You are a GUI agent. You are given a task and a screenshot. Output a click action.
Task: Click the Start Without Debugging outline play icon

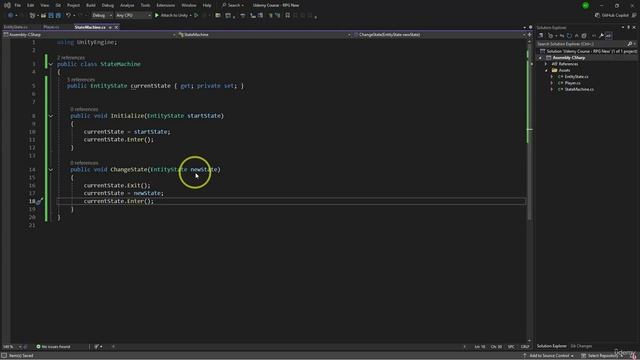click(196, 15)
